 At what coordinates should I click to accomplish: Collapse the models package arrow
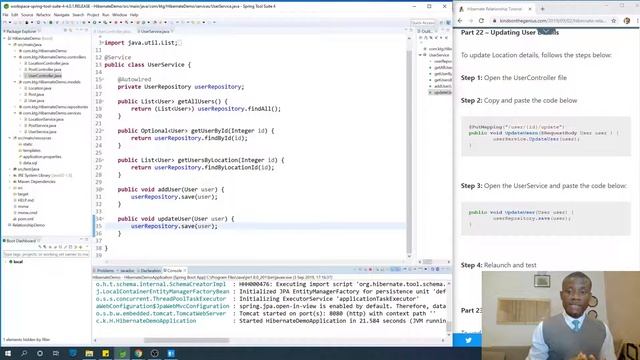(x=15, y=82)
